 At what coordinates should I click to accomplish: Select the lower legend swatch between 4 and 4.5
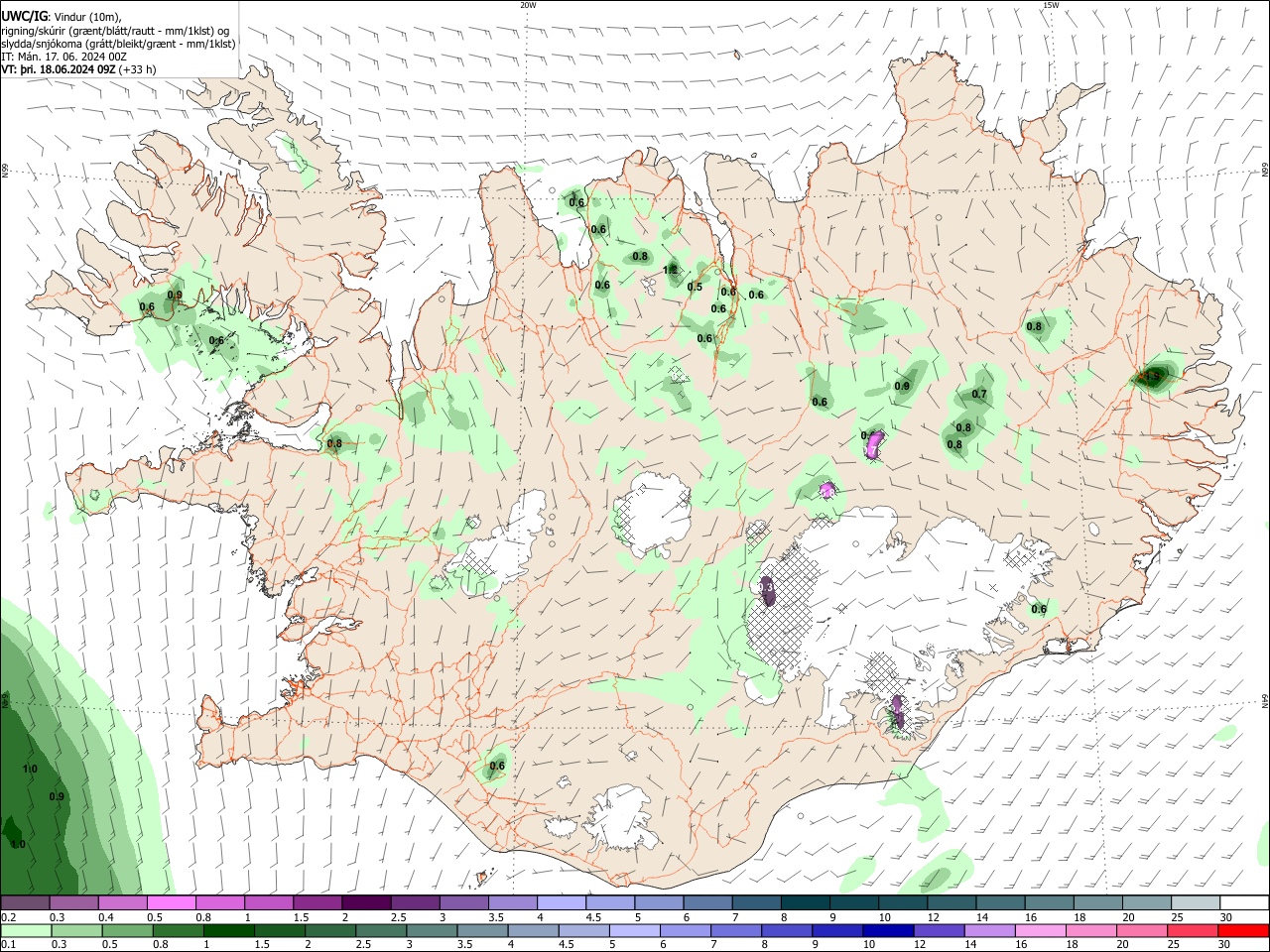[532, 930]
